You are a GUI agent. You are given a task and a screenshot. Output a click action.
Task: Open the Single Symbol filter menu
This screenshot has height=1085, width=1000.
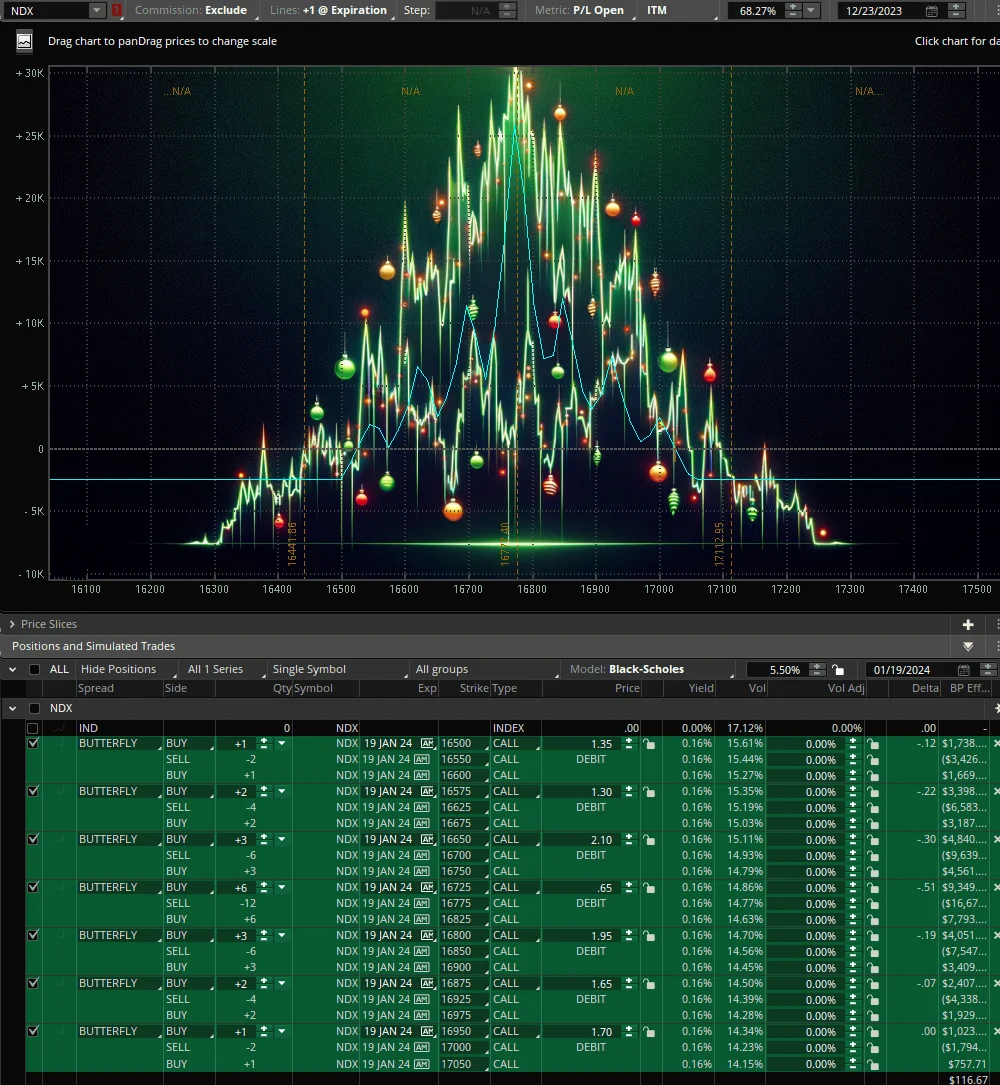pyautogui.click(x=309, y=670)
